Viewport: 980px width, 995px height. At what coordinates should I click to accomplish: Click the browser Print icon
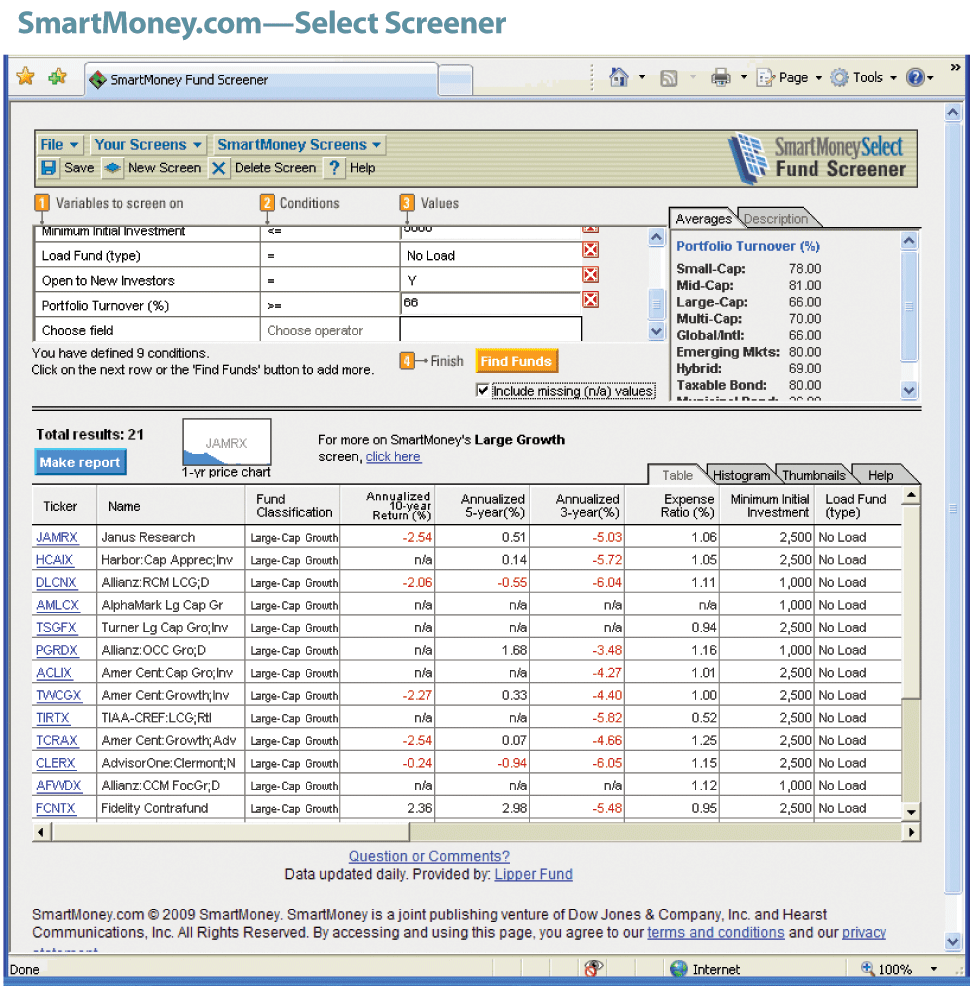tap(720, 77)
